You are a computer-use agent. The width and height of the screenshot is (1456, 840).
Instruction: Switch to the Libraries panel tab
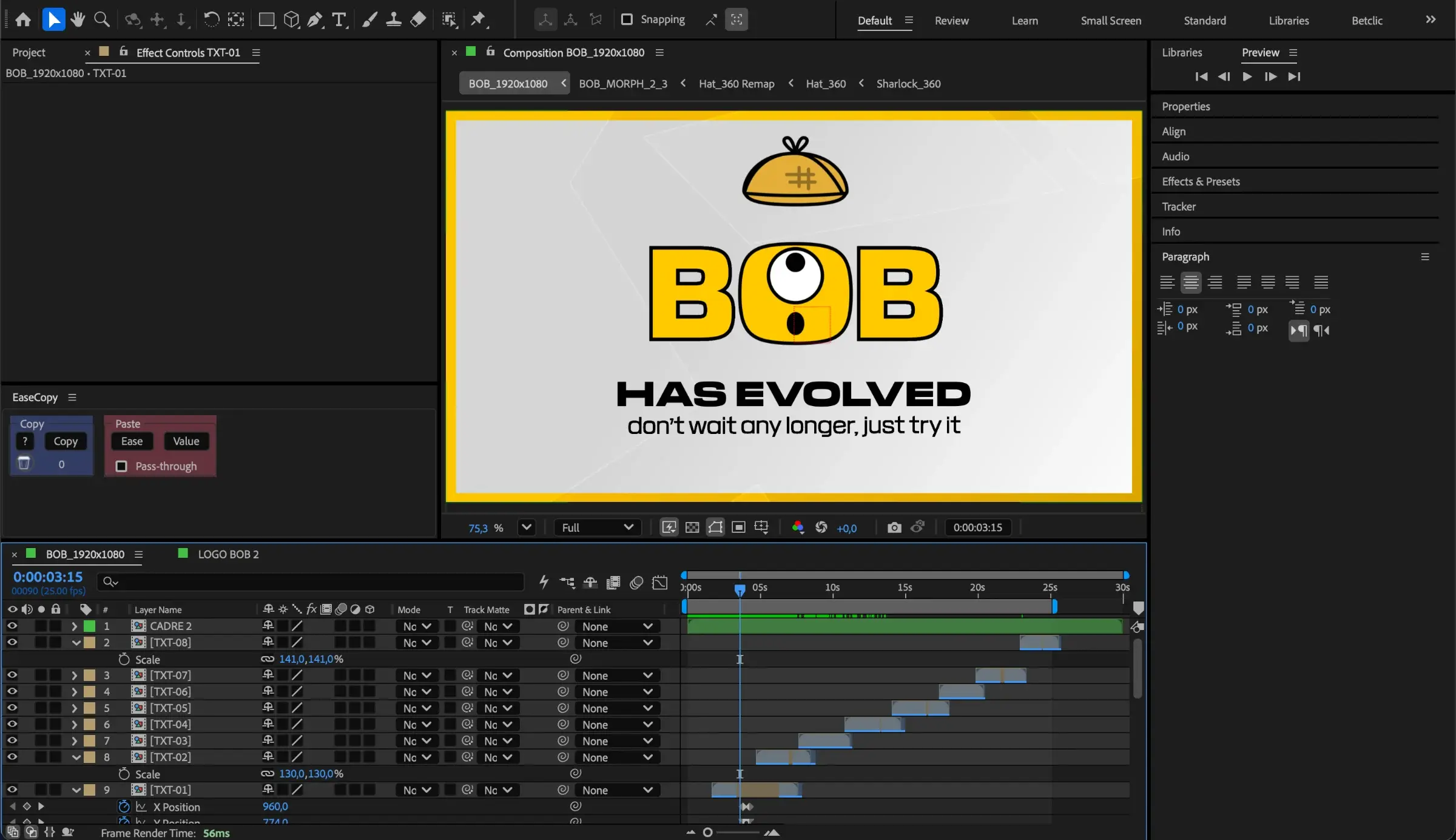click(x=1182, y=52)
